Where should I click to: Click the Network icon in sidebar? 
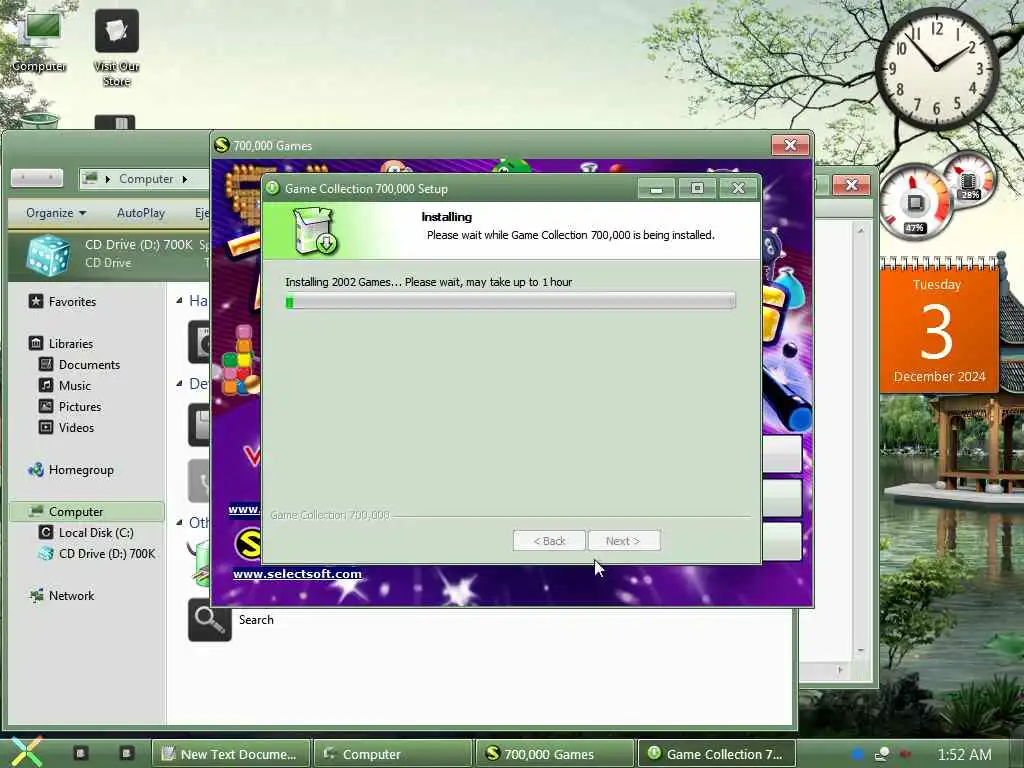coord(36,595)
